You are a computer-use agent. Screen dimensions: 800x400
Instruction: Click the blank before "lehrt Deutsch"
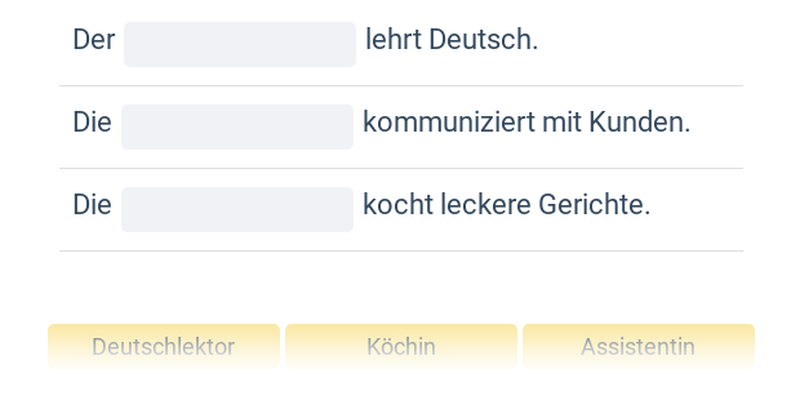[240, 45]
